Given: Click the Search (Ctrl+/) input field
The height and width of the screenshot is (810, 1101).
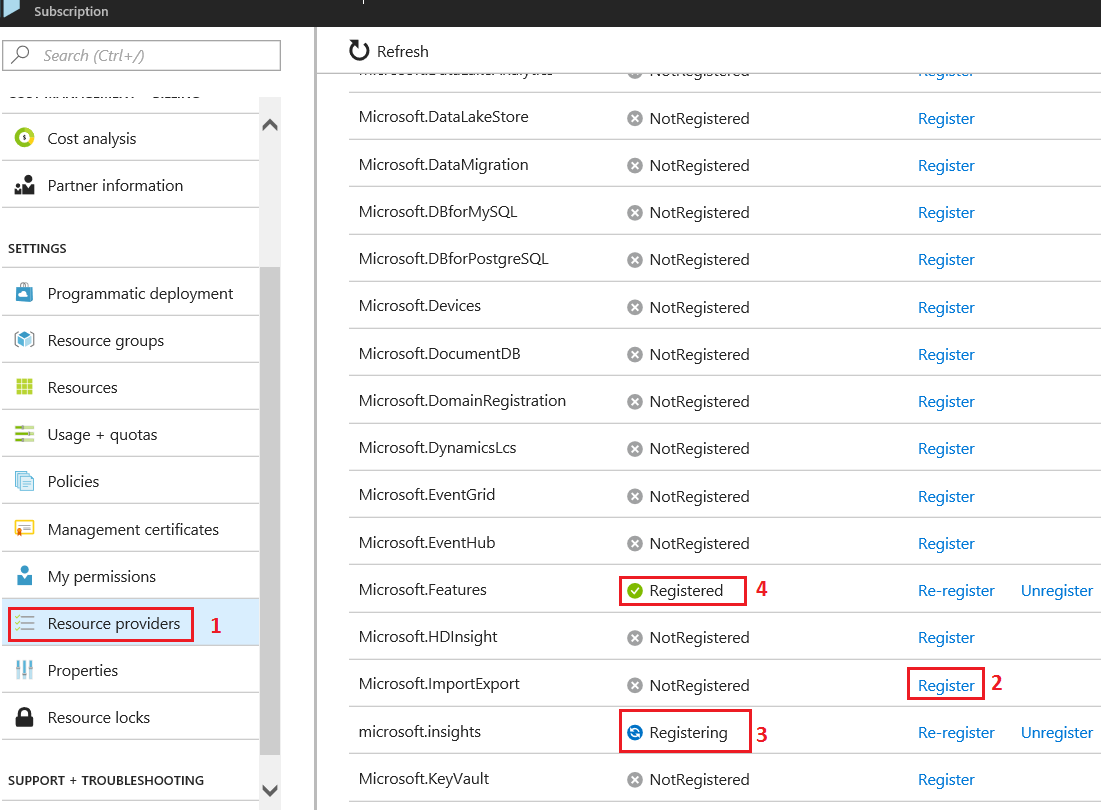Looking at the screenshot, I should (141, 55).
